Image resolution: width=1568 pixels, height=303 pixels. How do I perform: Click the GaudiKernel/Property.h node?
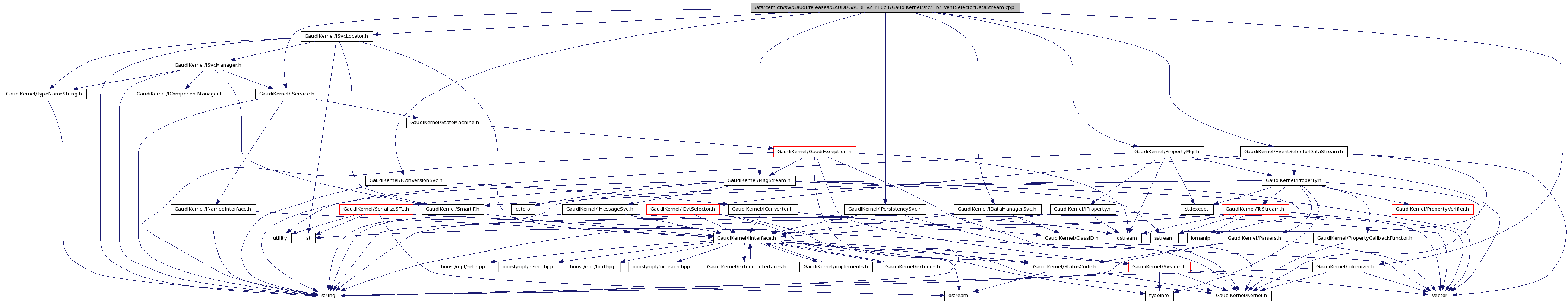click(x=1293, y=180)
